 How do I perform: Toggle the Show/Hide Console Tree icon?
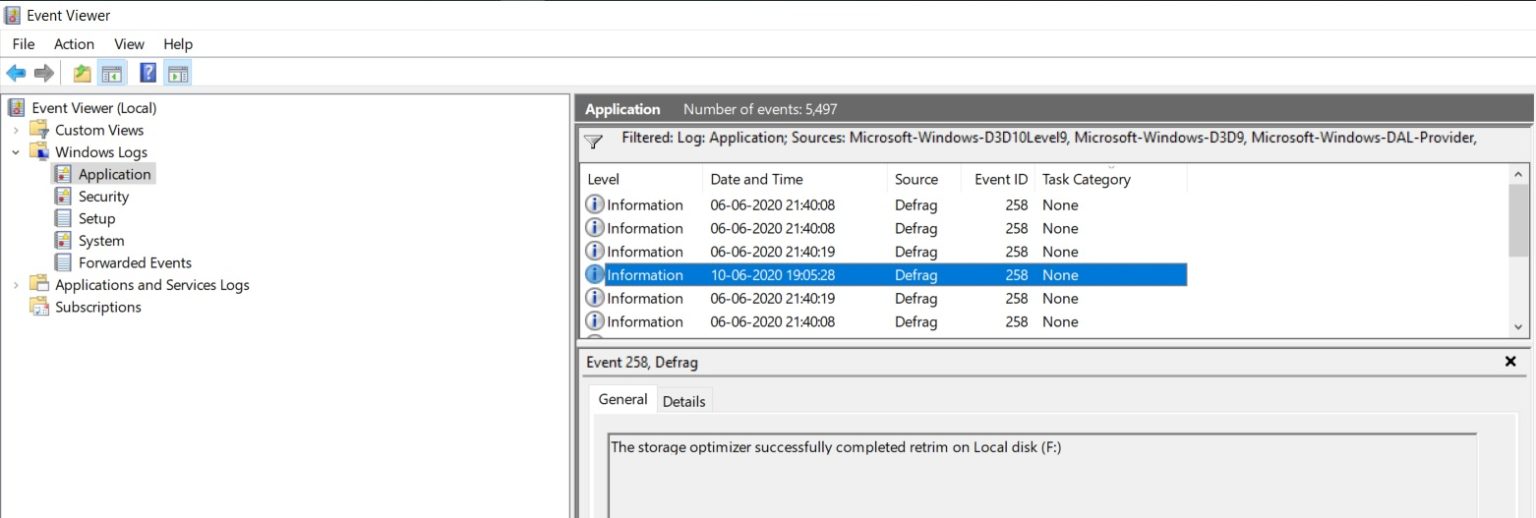pyautogui.click(x=111, y=73)
